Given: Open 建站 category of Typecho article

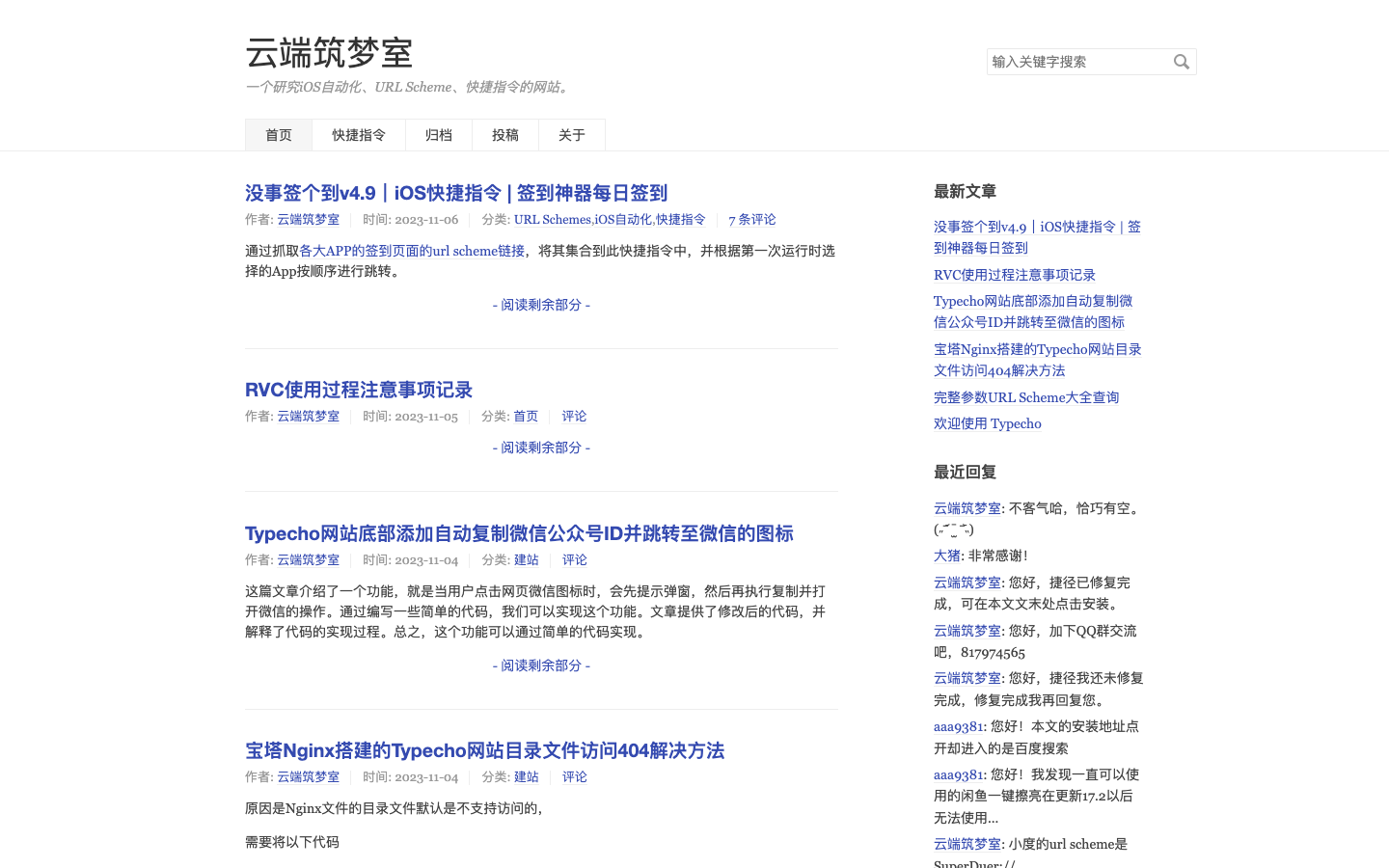Looking at the screenshot, I should [x=526, y=559].
